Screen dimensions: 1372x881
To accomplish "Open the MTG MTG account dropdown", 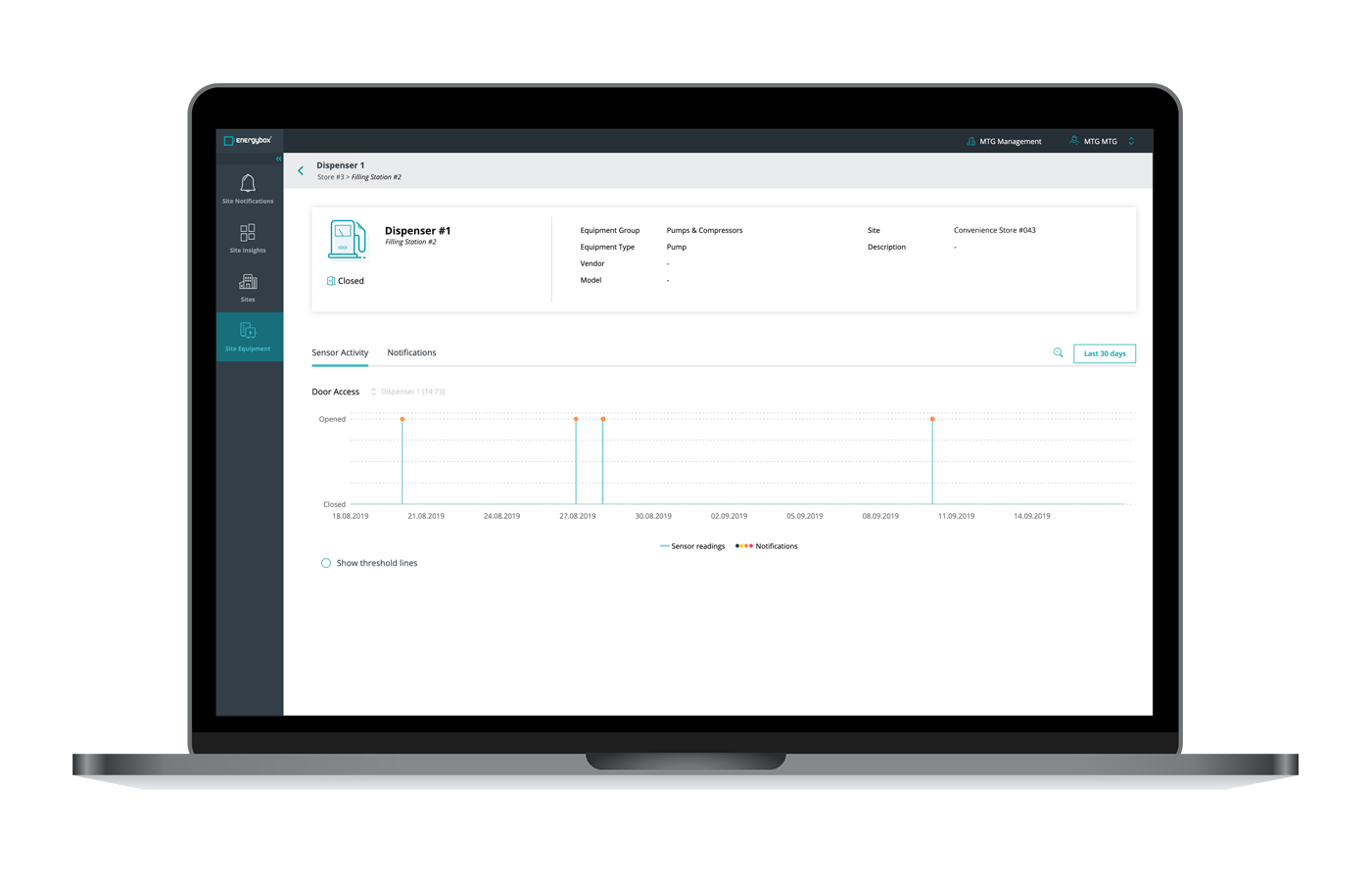I will (x=1130, y=140).
